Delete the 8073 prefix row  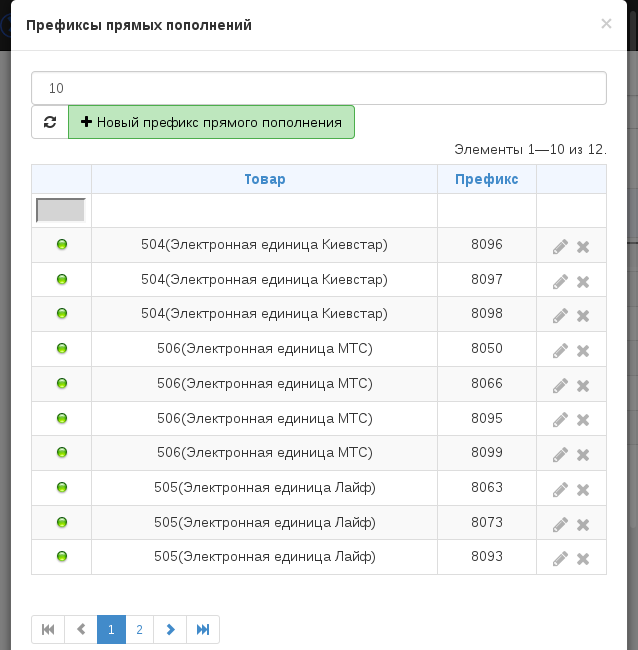coord(583,525)
